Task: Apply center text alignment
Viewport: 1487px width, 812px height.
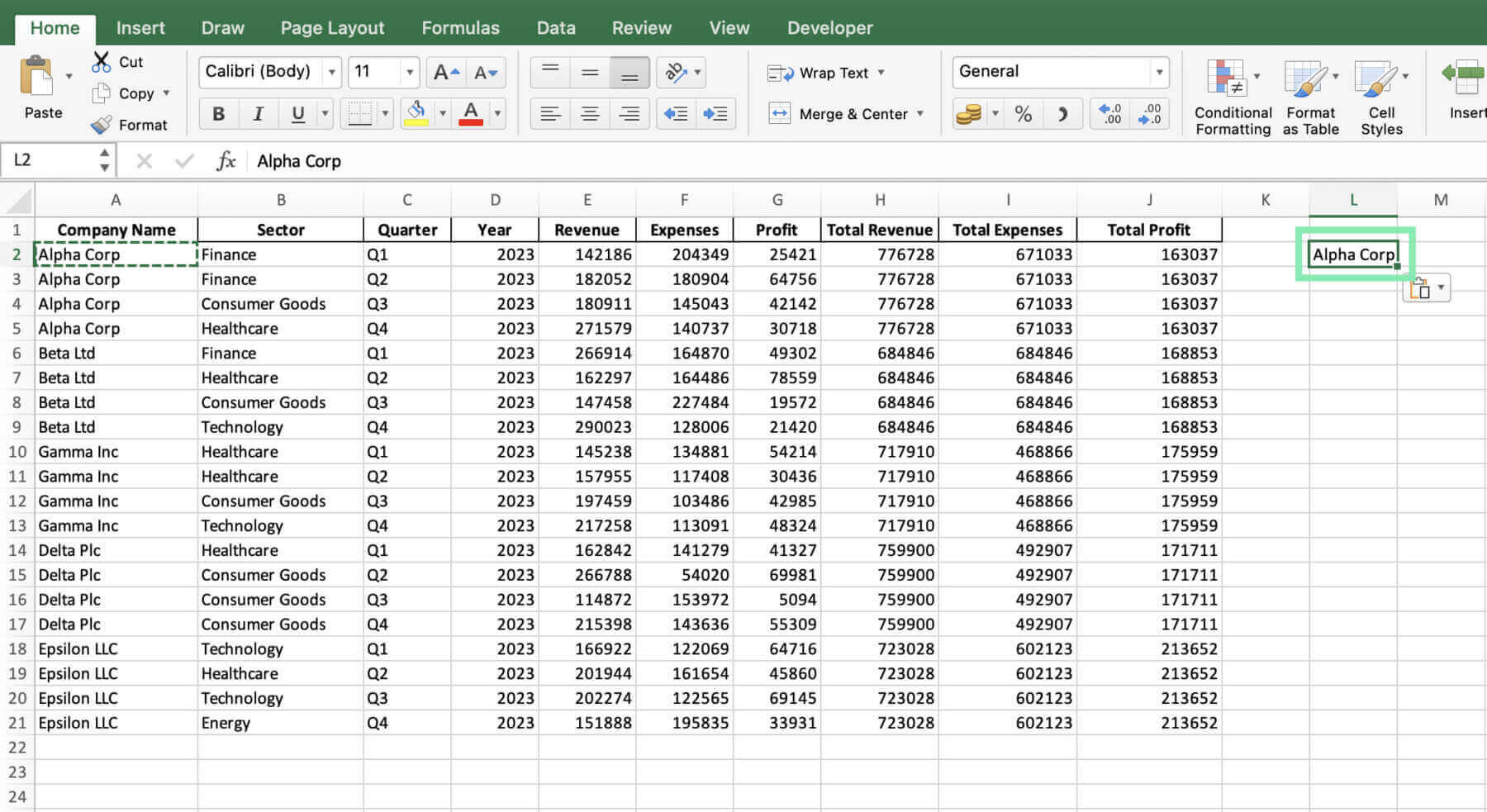Action: (x=589, y=113)
